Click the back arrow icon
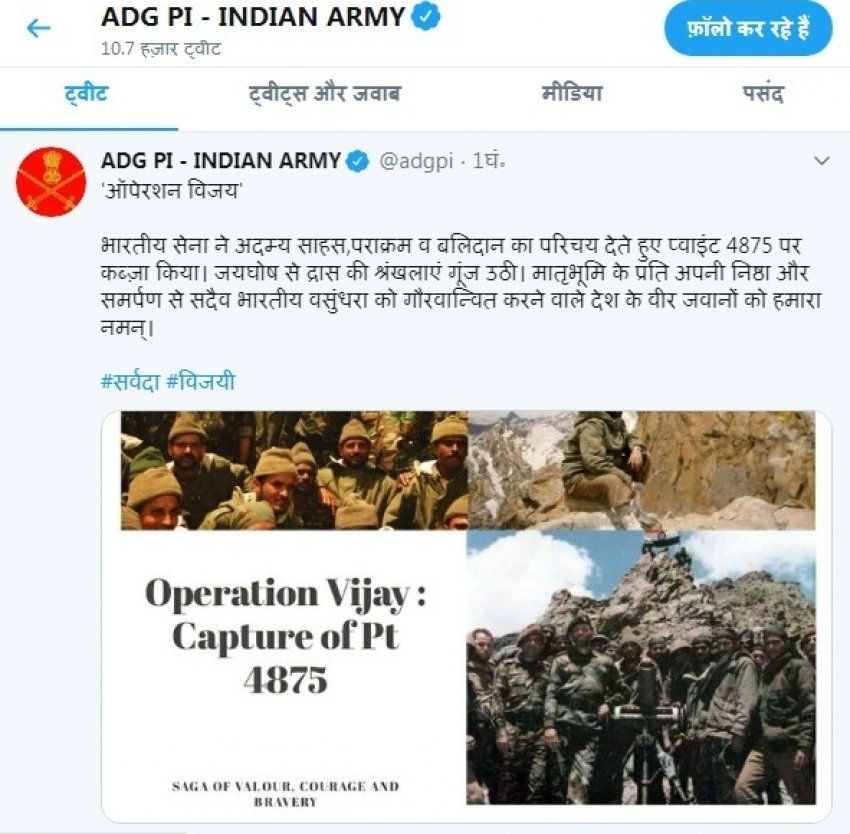The width and height of the screenshot is (850, 834). [x=38, y=28]
